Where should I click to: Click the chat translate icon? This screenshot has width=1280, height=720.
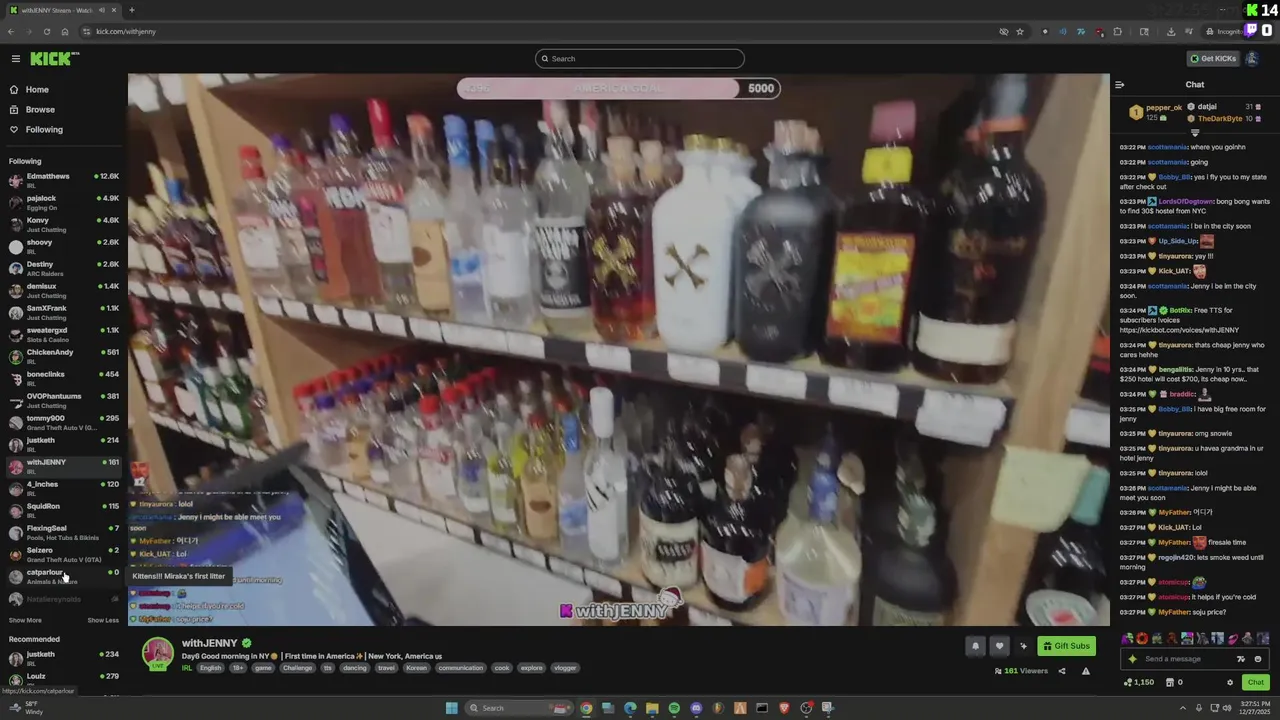(x=1241, y=659)
